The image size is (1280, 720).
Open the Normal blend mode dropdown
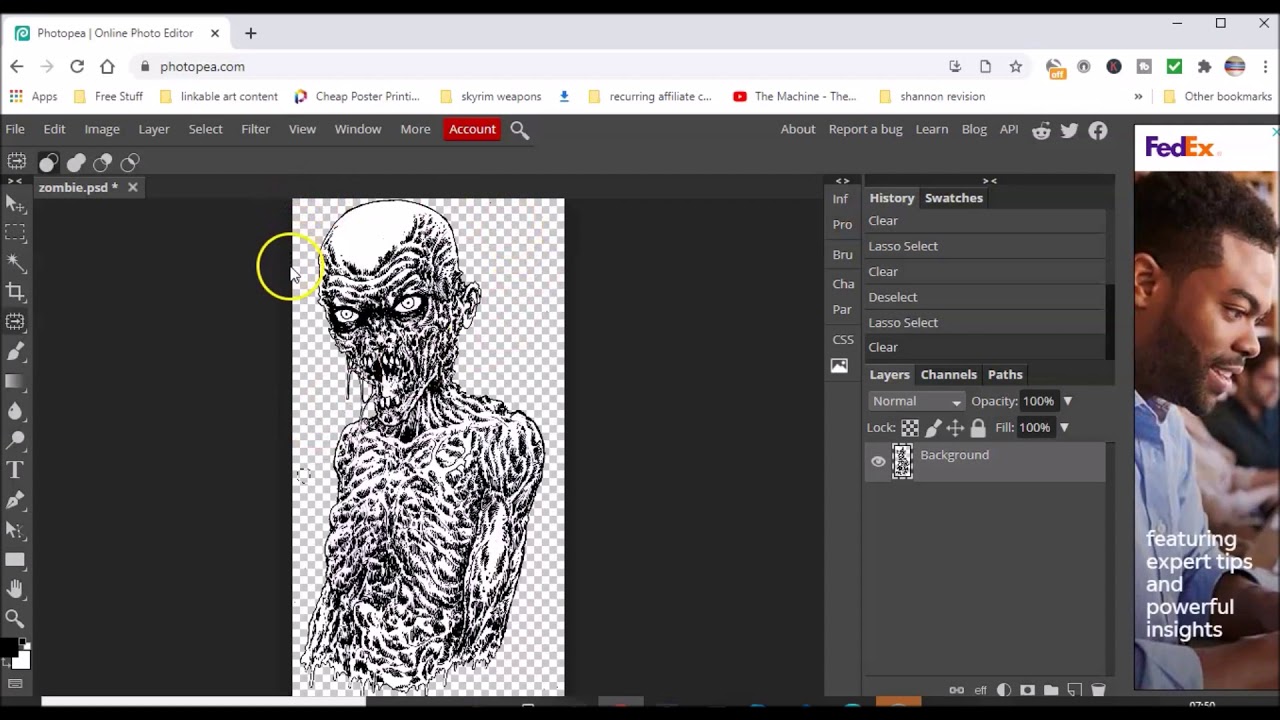pyautogui.click(x=916, y=401)
